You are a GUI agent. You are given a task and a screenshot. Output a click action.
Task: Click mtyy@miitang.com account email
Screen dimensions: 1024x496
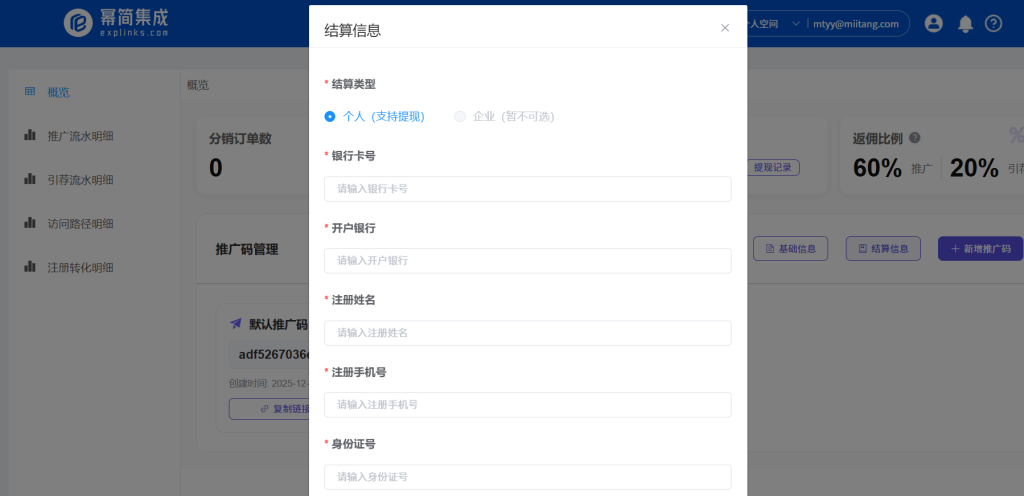(x=856, y=23)
